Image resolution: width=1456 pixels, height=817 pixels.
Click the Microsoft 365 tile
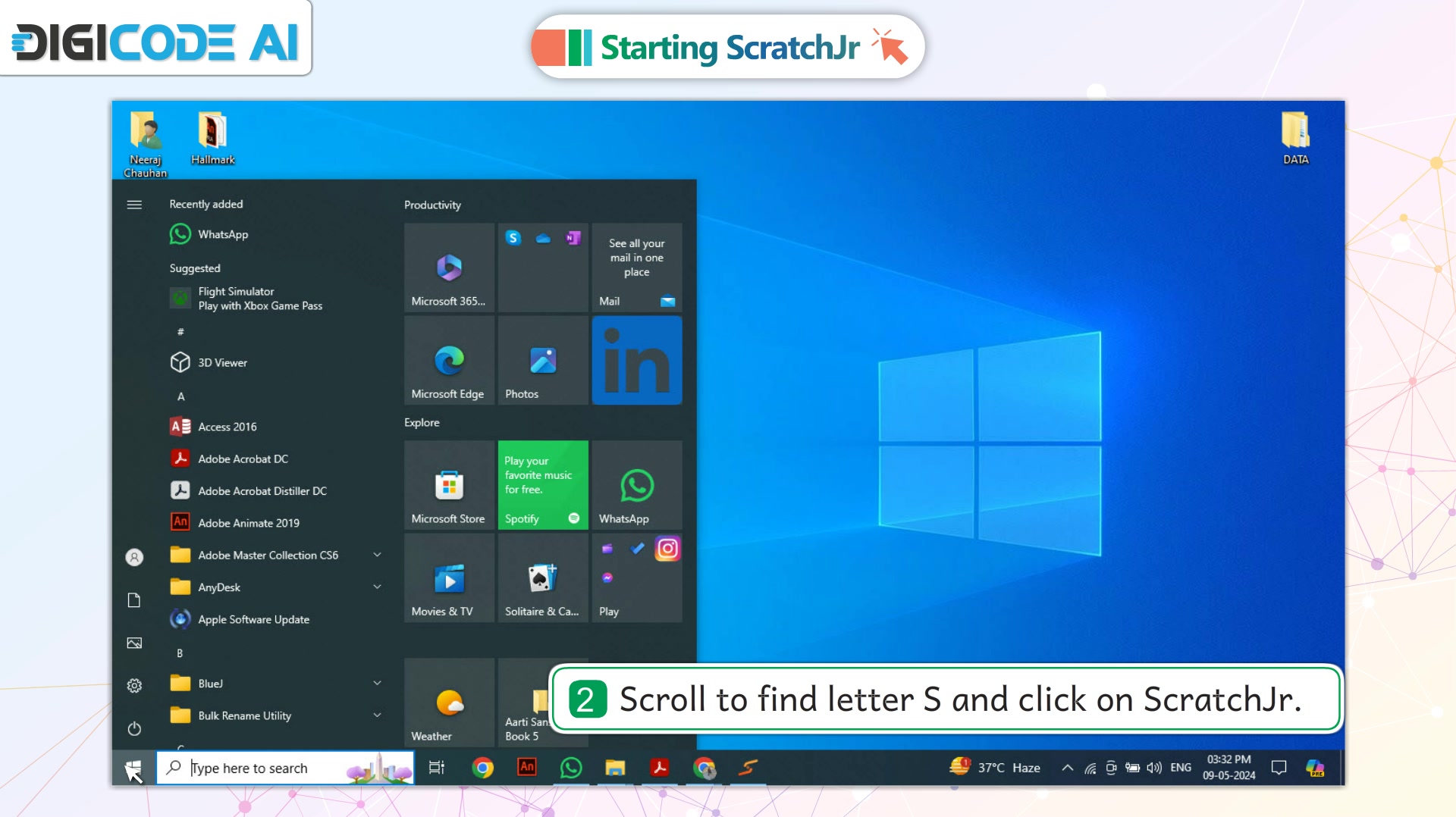pyautogui.click(x=449, y=268)
